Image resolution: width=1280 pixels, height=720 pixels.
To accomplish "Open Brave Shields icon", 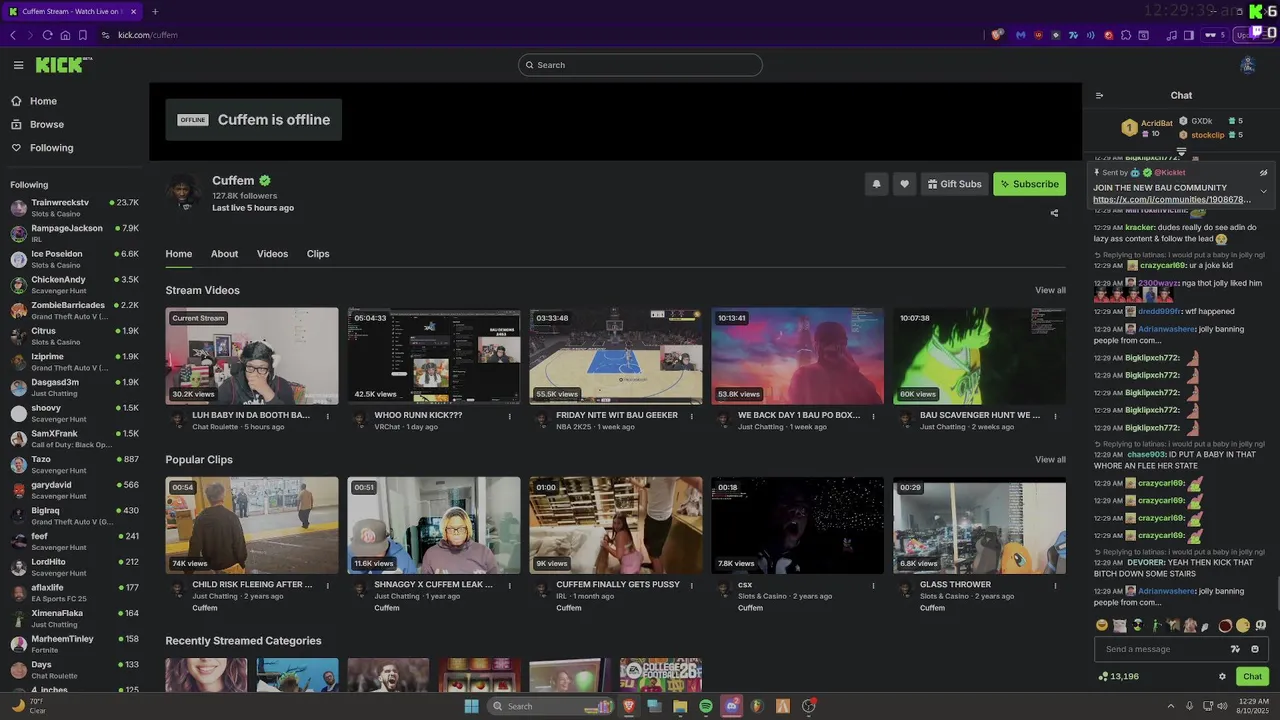I will click(x=997, y=35).
